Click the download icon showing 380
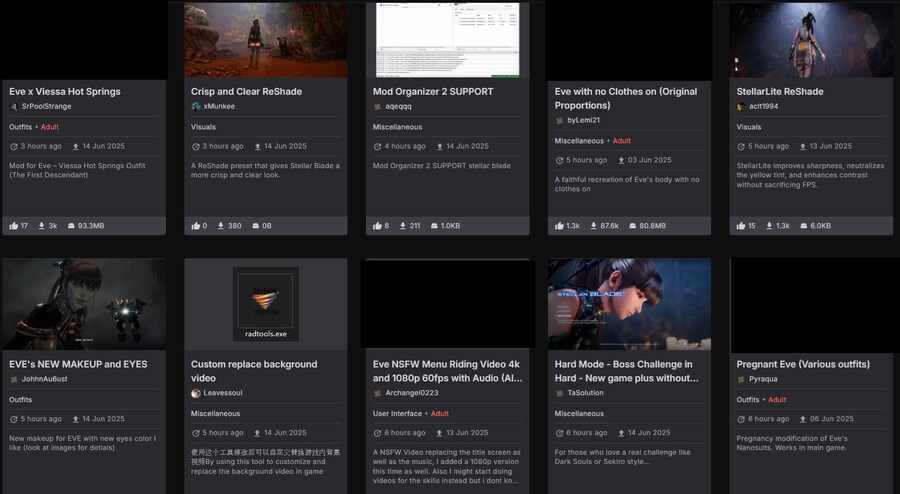Viewport: 900px width, 494px height. 221,226
